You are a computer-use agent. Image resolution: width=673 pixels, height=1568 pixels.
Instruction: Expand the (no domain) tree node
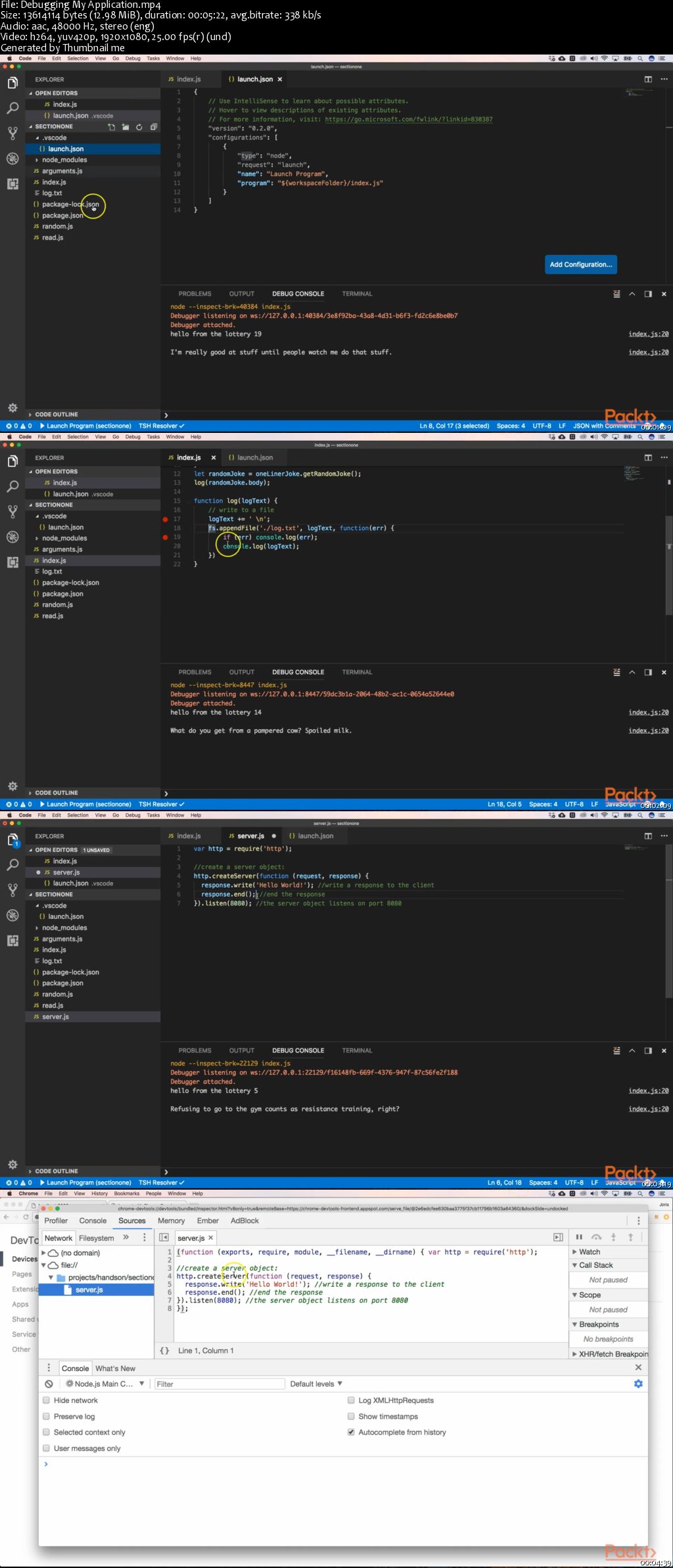tap(44, 1253)
